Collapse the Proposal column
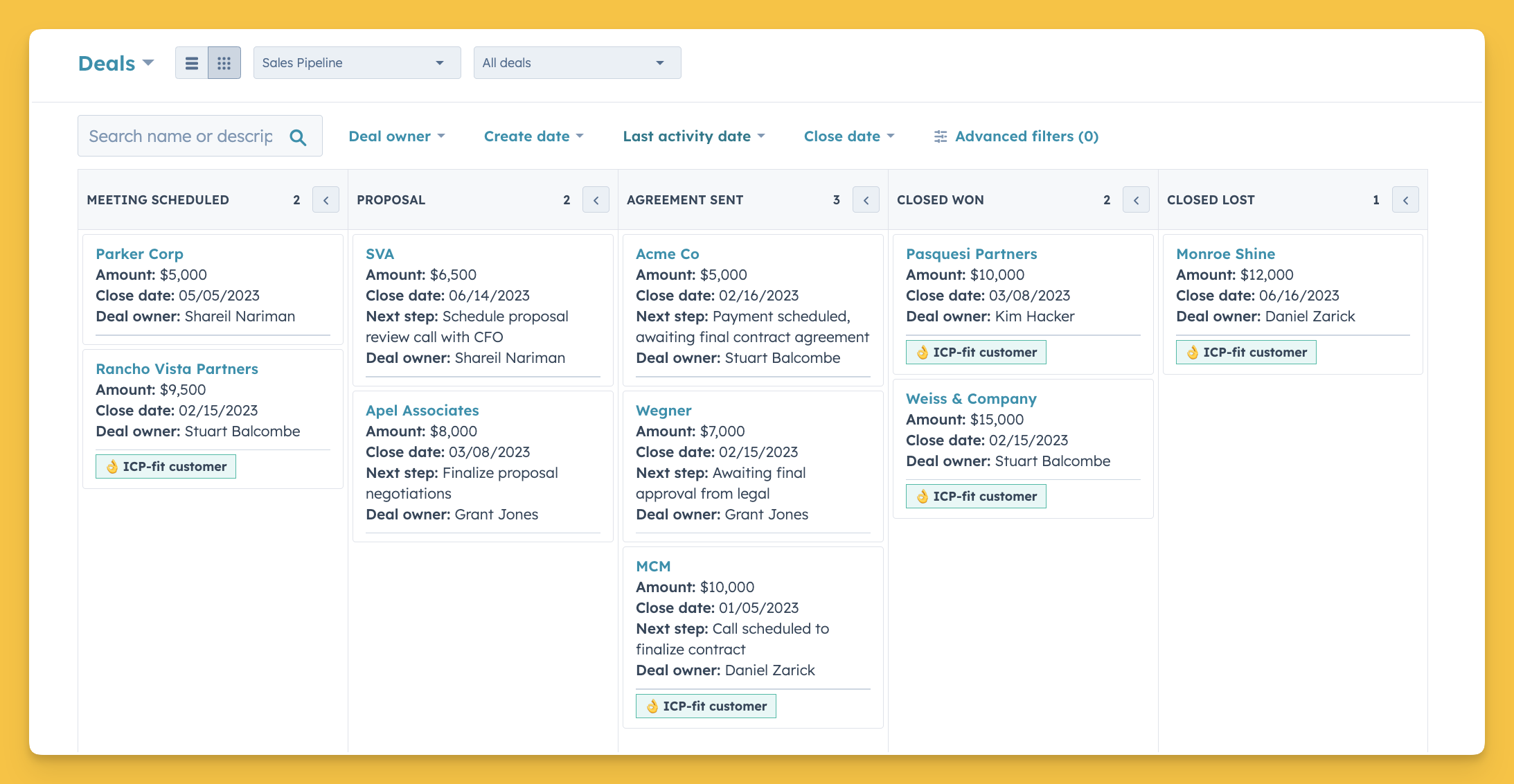Screen dimensions: 1514x784 click(x=596, y=199)
